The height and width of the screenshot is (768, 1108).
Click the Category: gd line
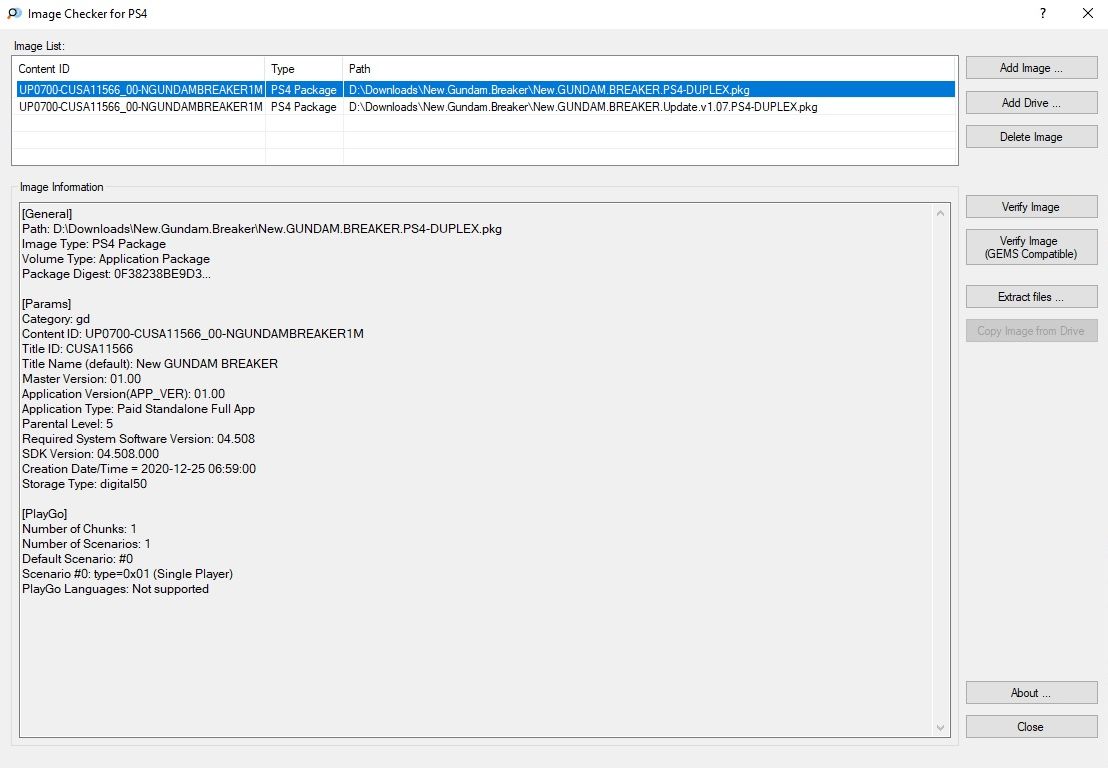click(56, 319)
